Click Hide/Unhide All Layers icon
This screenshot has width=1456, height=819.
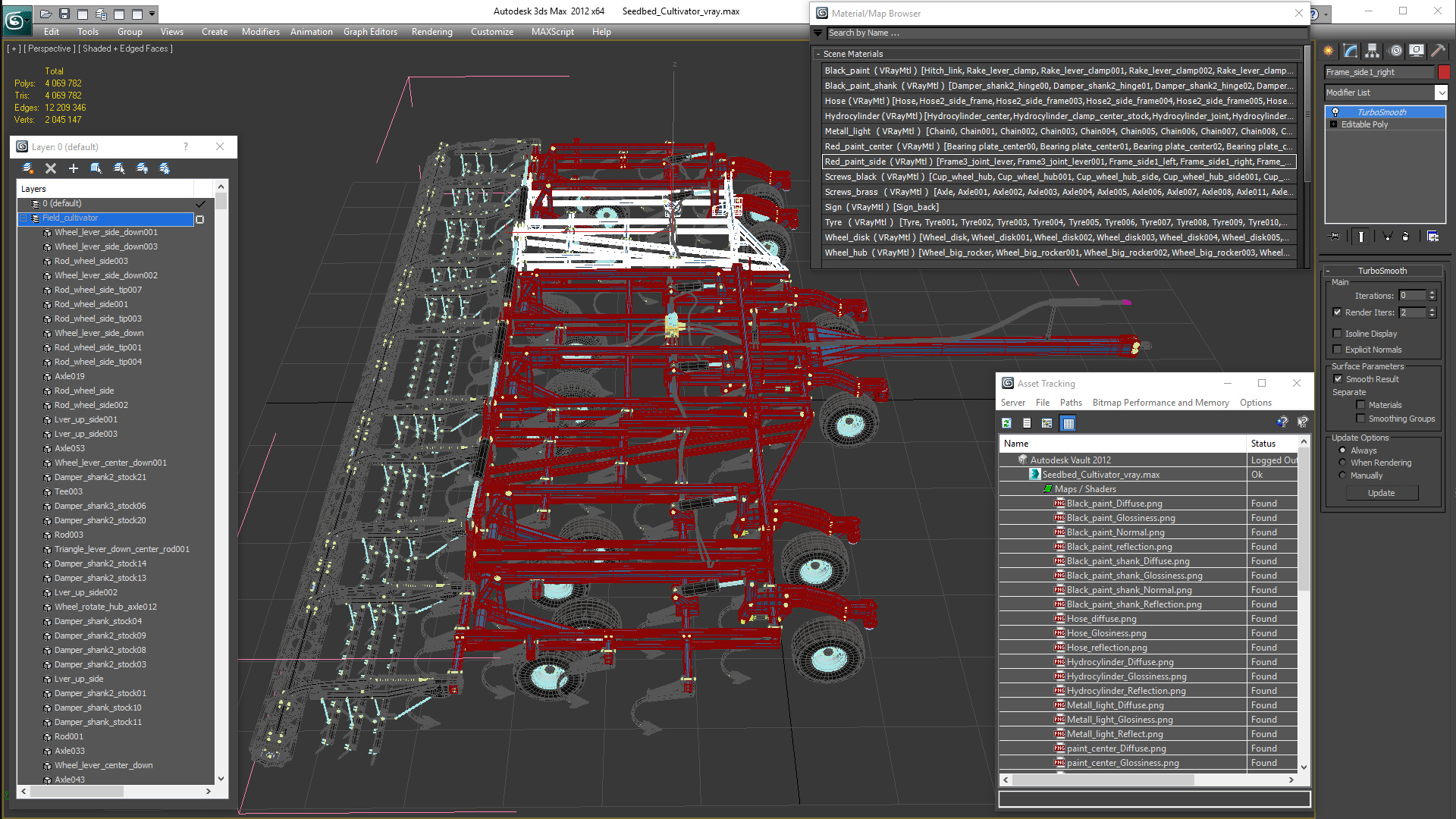point(142,168)
